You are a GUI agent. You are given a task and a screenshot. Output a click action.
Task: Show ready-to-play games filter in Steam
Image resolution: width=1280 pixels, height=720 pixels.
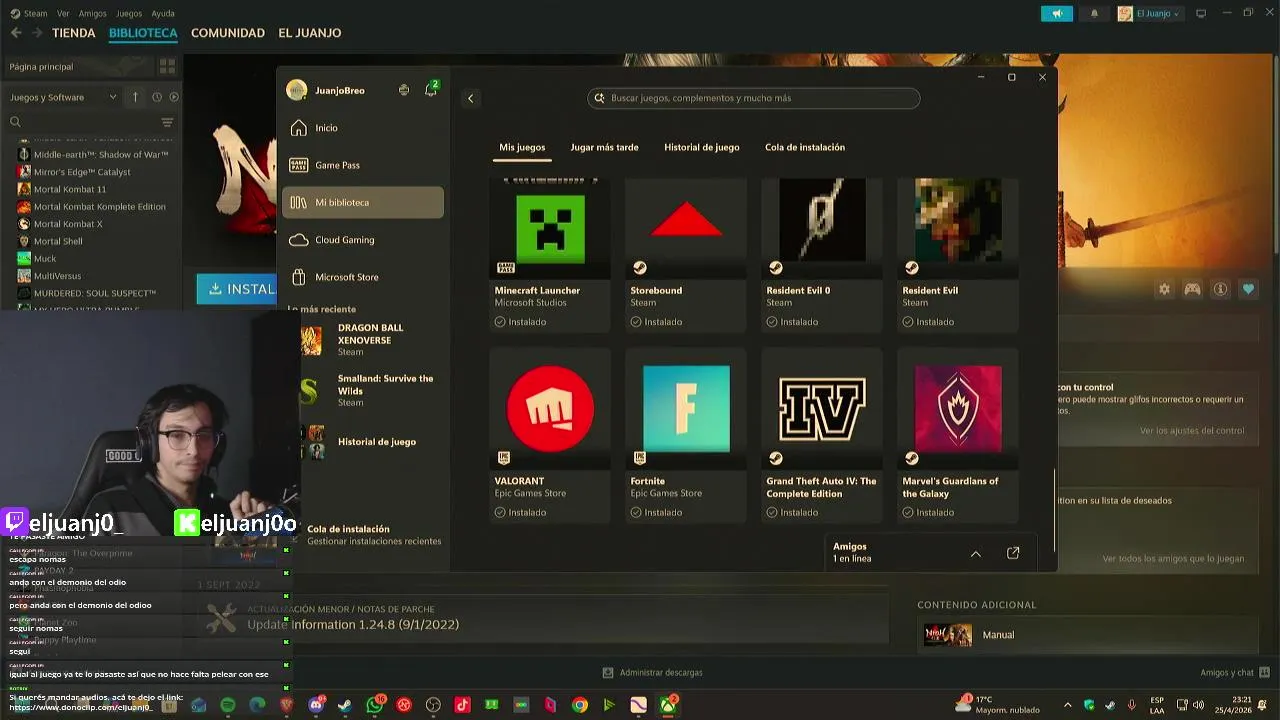174,97
